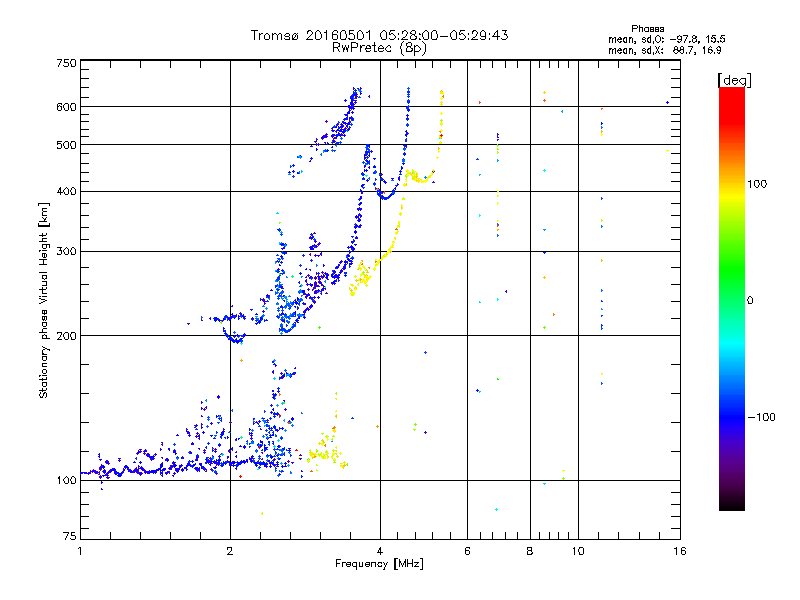Click the x-axis tick label '6'
800x600 pixels.
[x=467, y=551]
